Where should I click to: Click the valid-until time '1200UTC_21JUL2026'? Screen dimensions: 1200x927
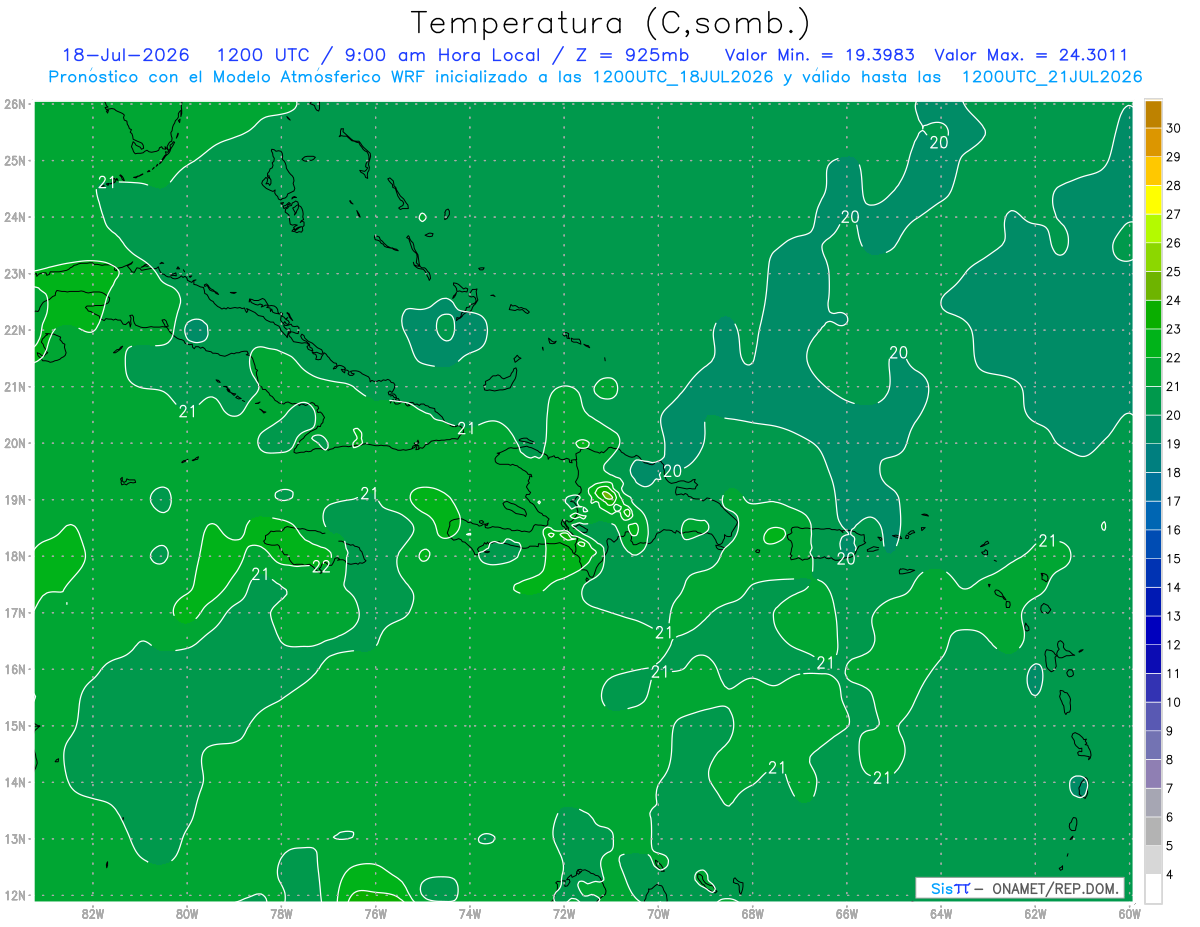(x=1052, y=77)
